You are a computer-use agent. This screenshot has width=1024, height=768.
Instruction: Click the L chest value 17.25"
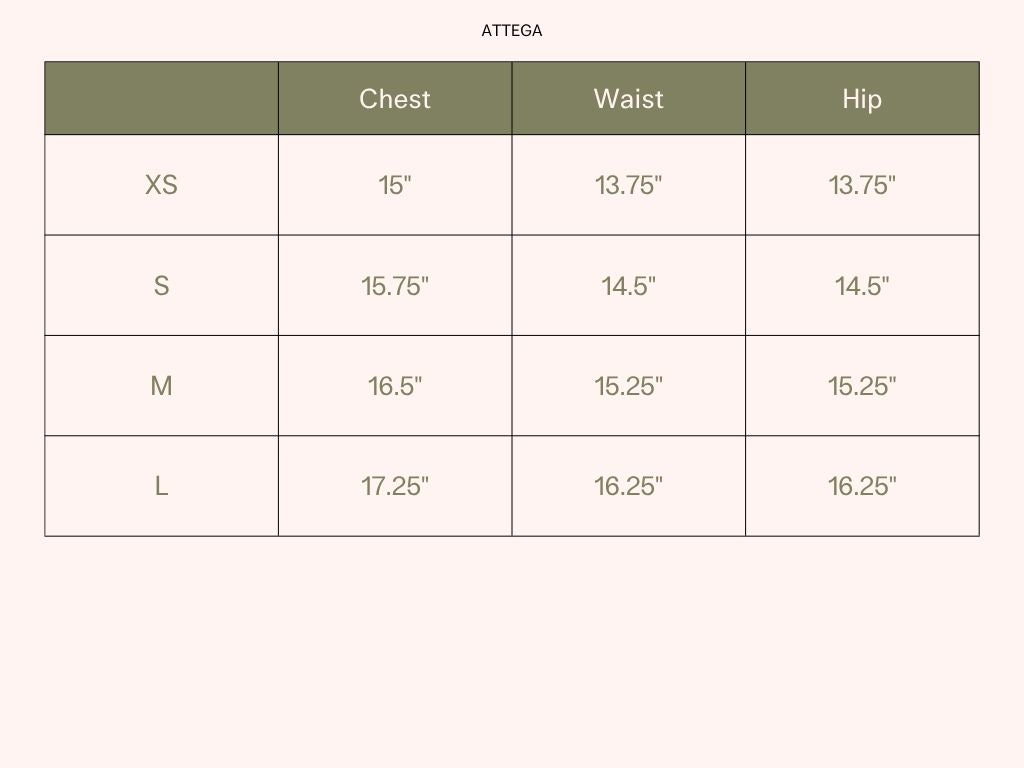point(394,487)
